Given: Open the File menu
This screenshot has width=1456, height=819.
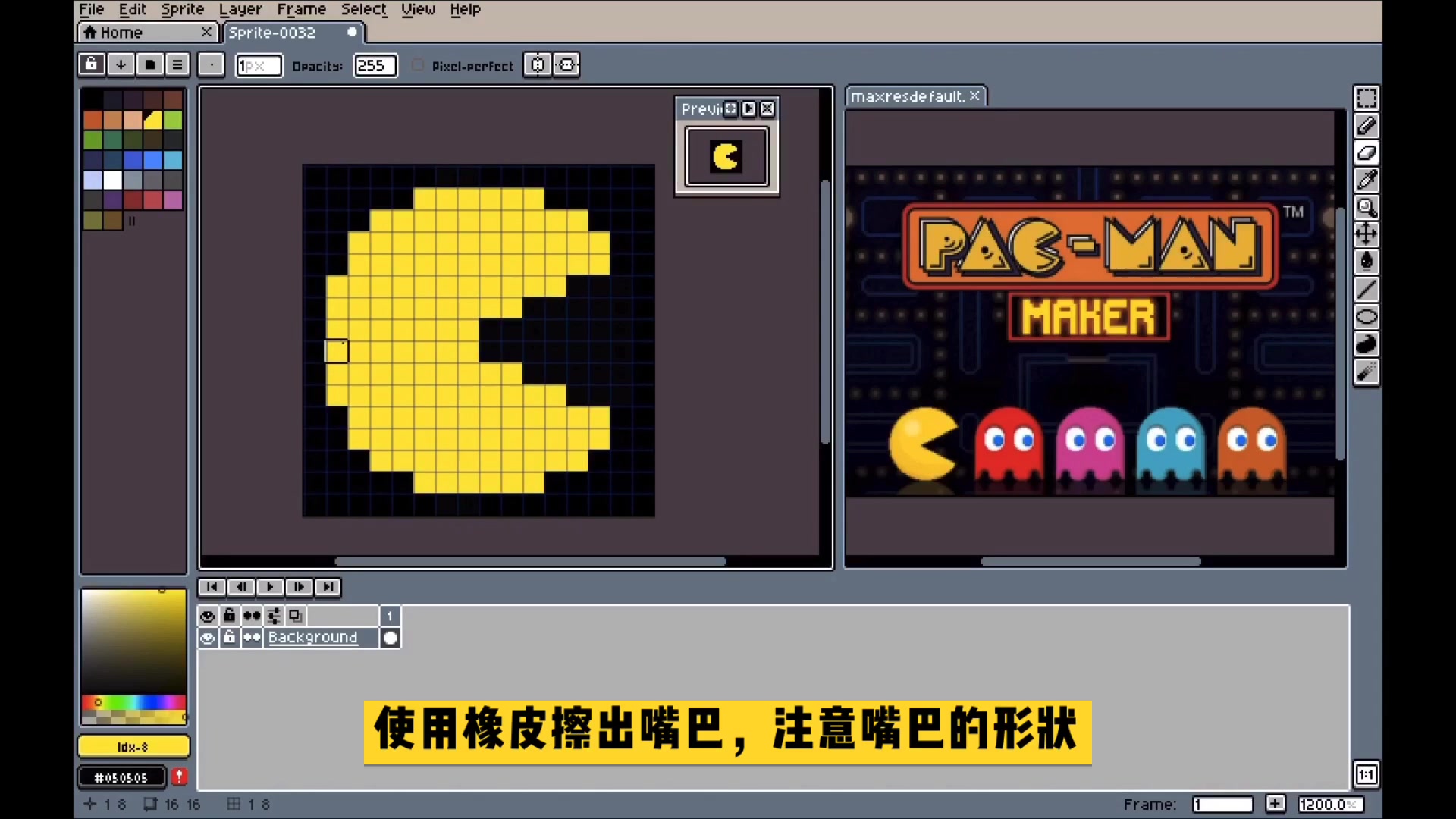Looking at the screenshot, I should 92,9.
